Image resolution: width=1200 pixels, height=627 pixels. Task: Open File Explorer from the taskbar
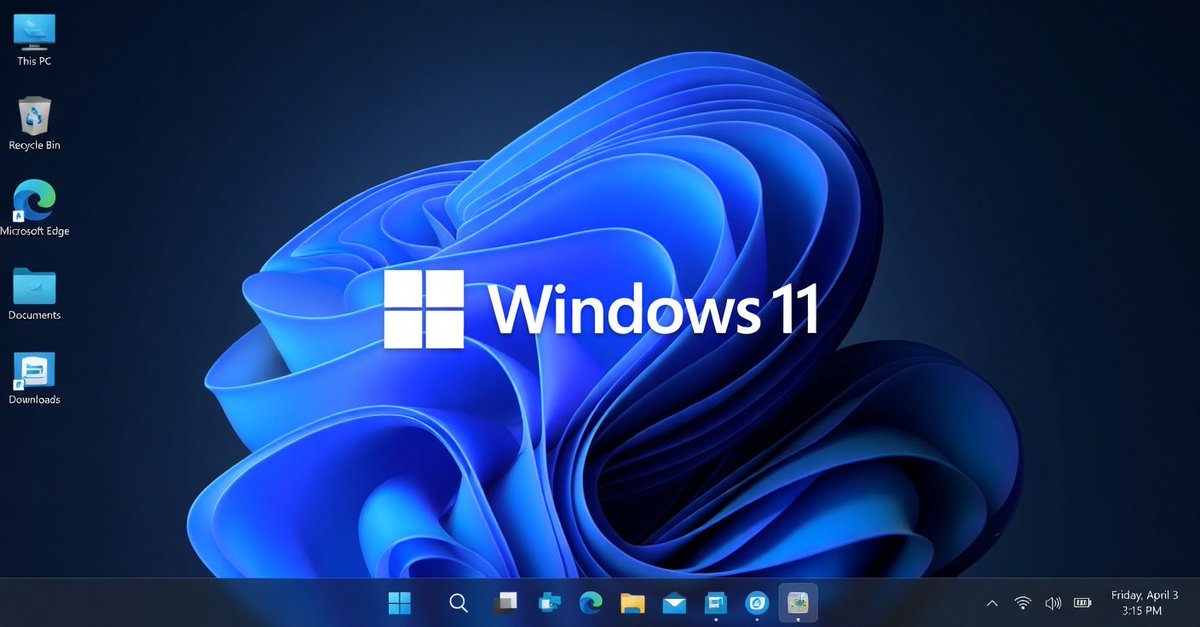point(632,603)
